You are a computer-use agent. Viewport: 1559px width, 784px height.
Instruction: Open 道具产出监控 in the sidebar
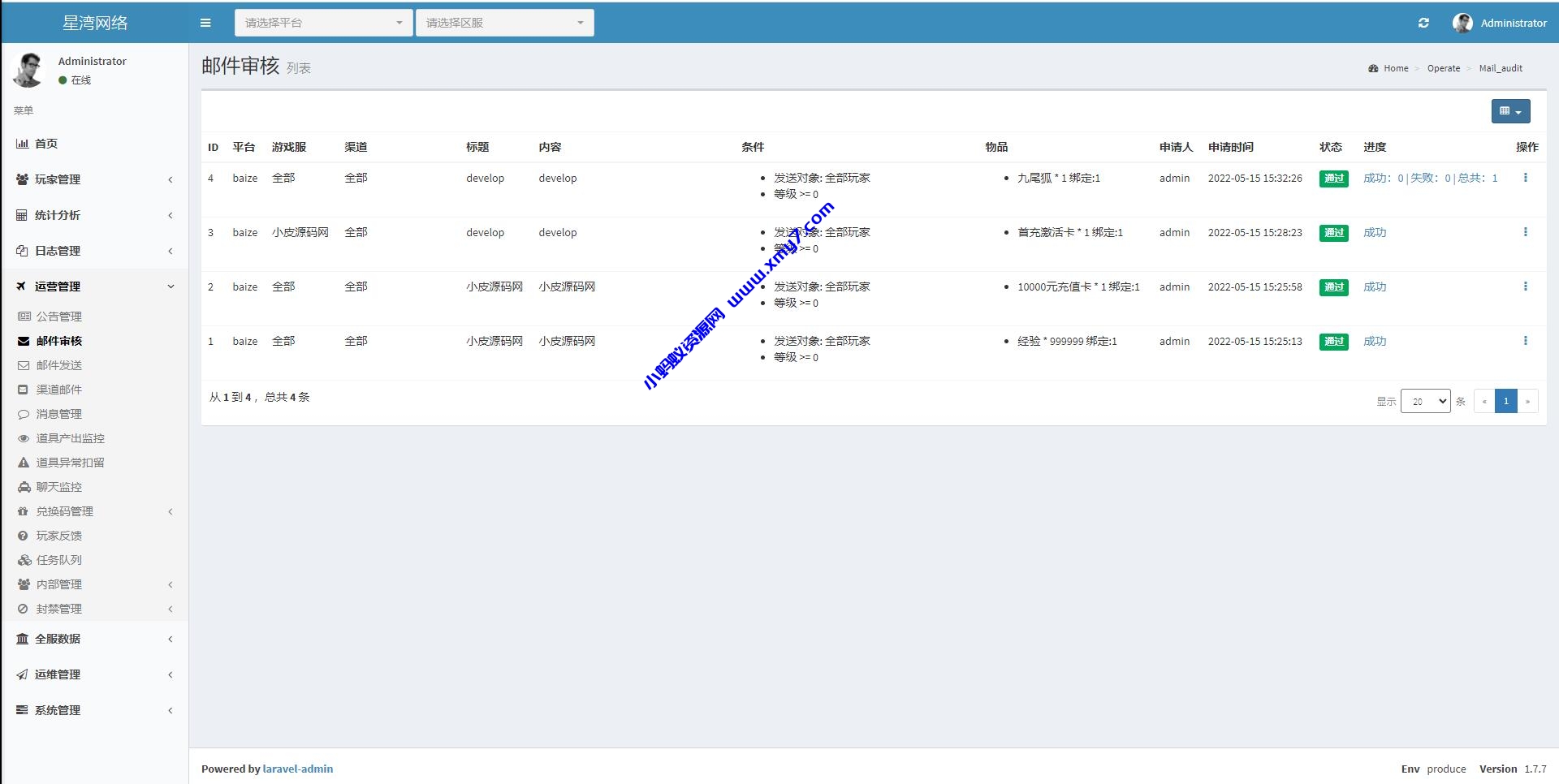point(71,438)
